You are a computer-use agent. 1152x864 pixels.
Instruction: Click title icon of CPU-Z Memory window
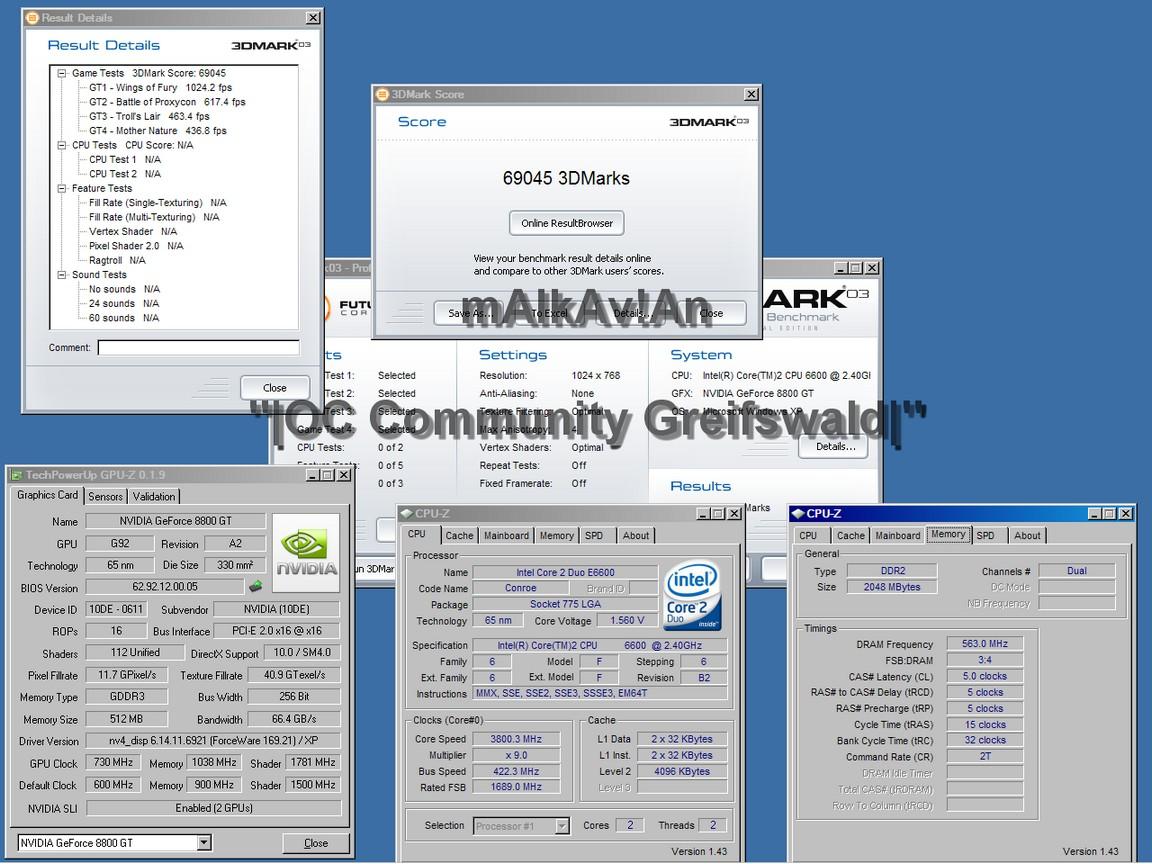[x=798, y=514]
